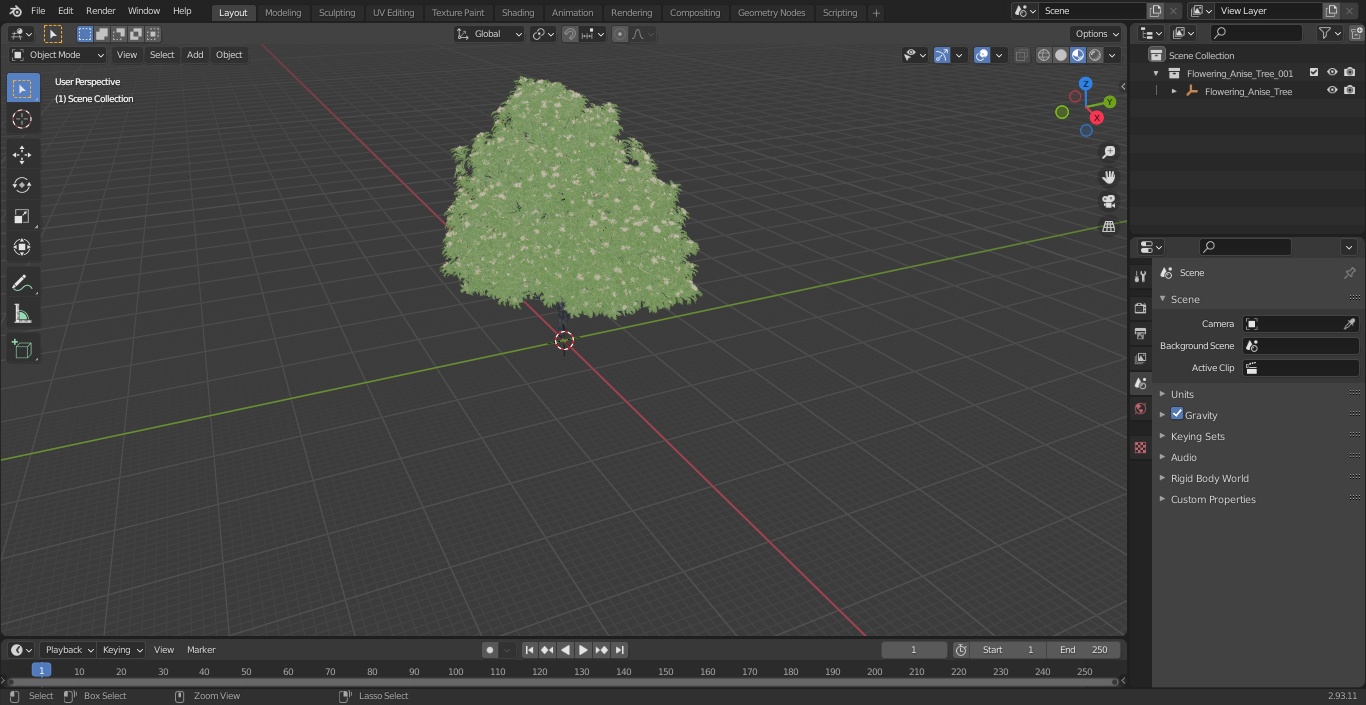
Task: Toggle visibility of Flowering_Anise_Tree object
Action: tap(1332, 91)
